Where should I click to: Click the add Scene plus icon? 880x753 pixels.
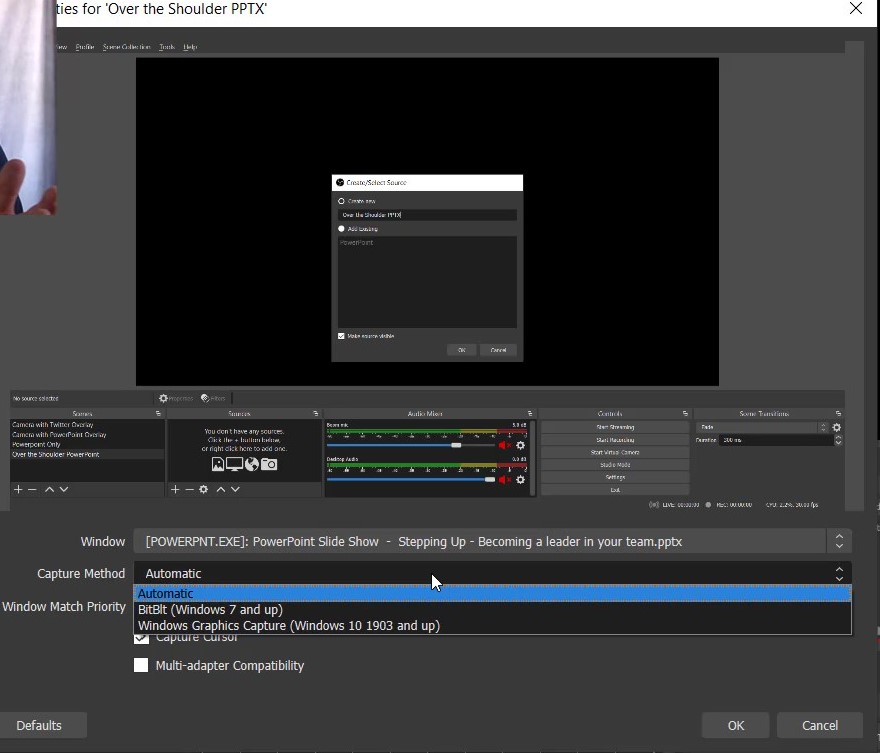(18, 488)
